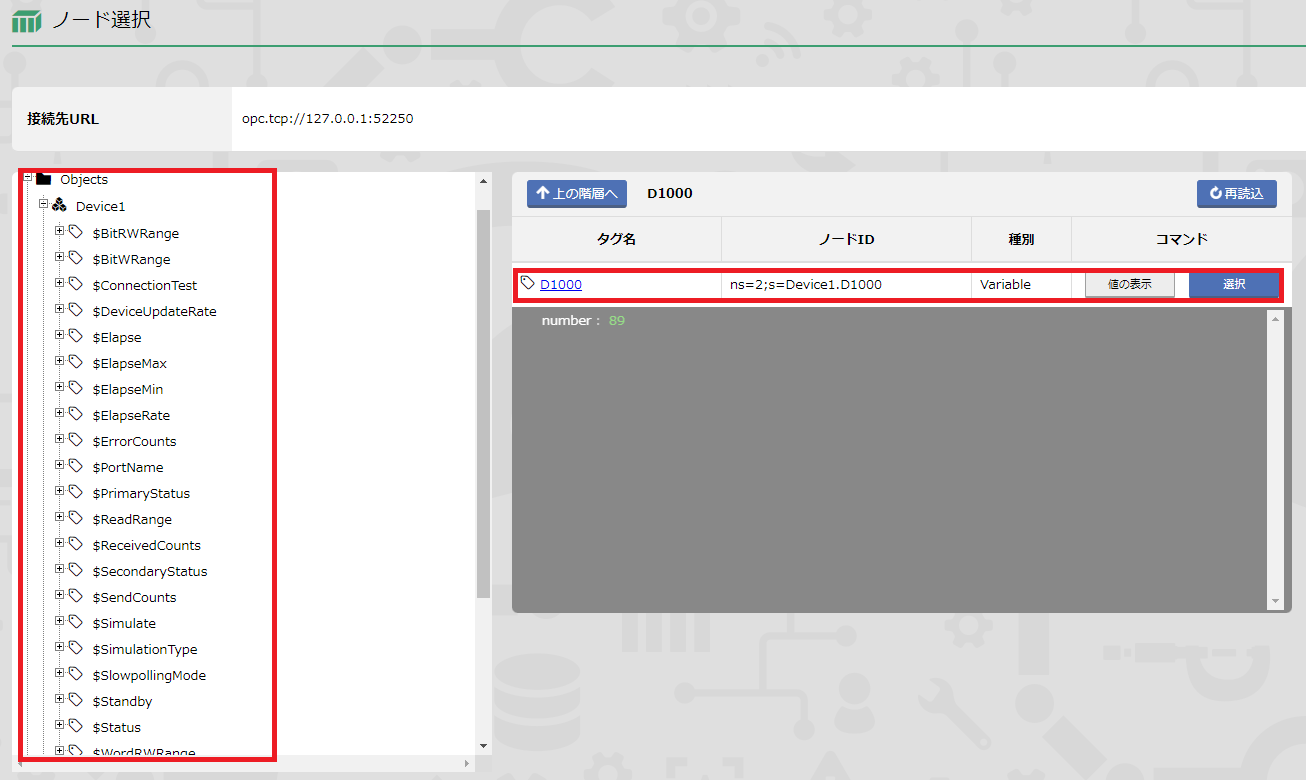Click the tag icon beside $ElapseMax
This screenshot has width=1306, height=780.
pyautogui.click(x=75, y=361)
